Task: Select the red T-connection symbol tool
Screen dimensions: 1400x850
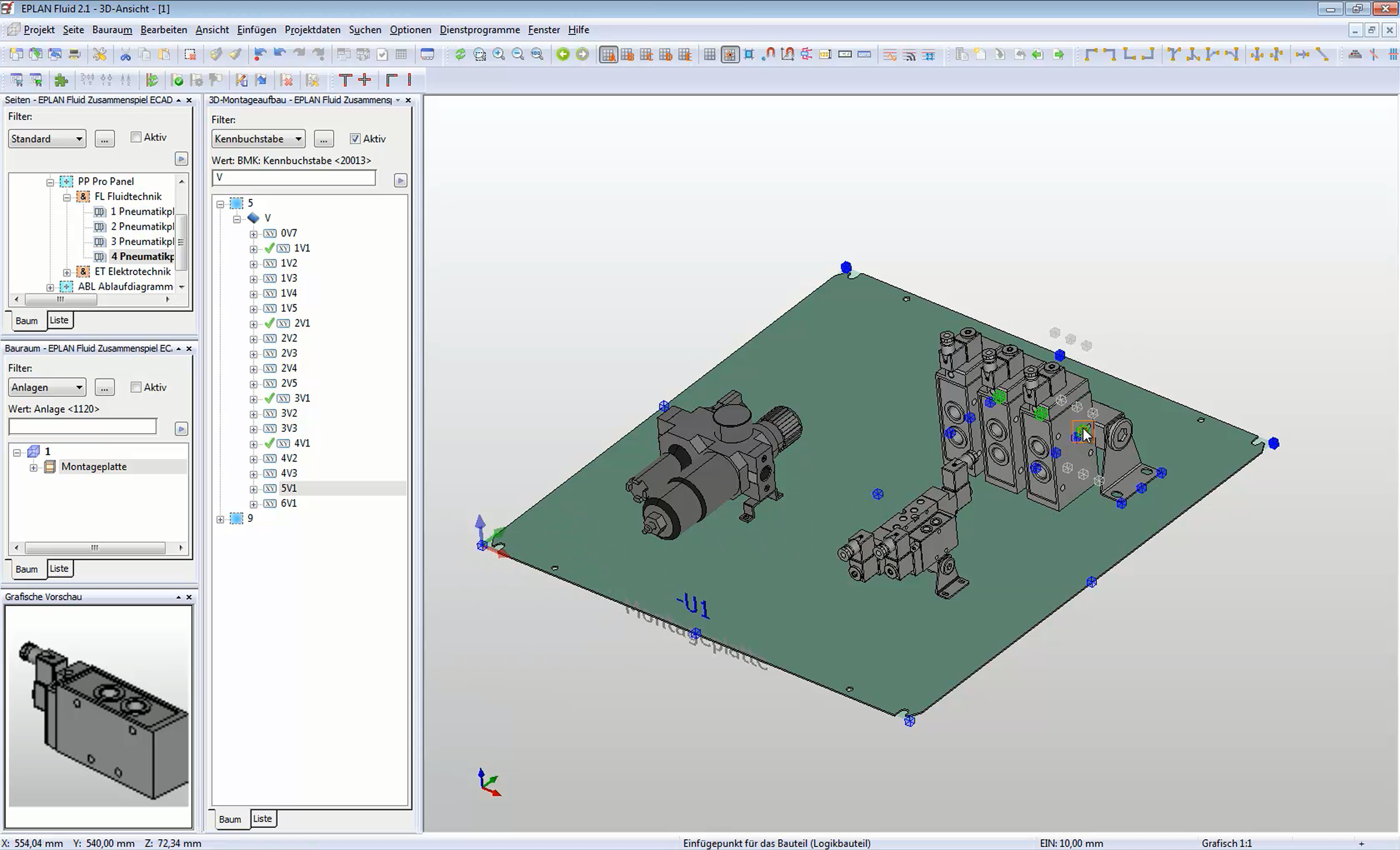Action: pos(345,80)
